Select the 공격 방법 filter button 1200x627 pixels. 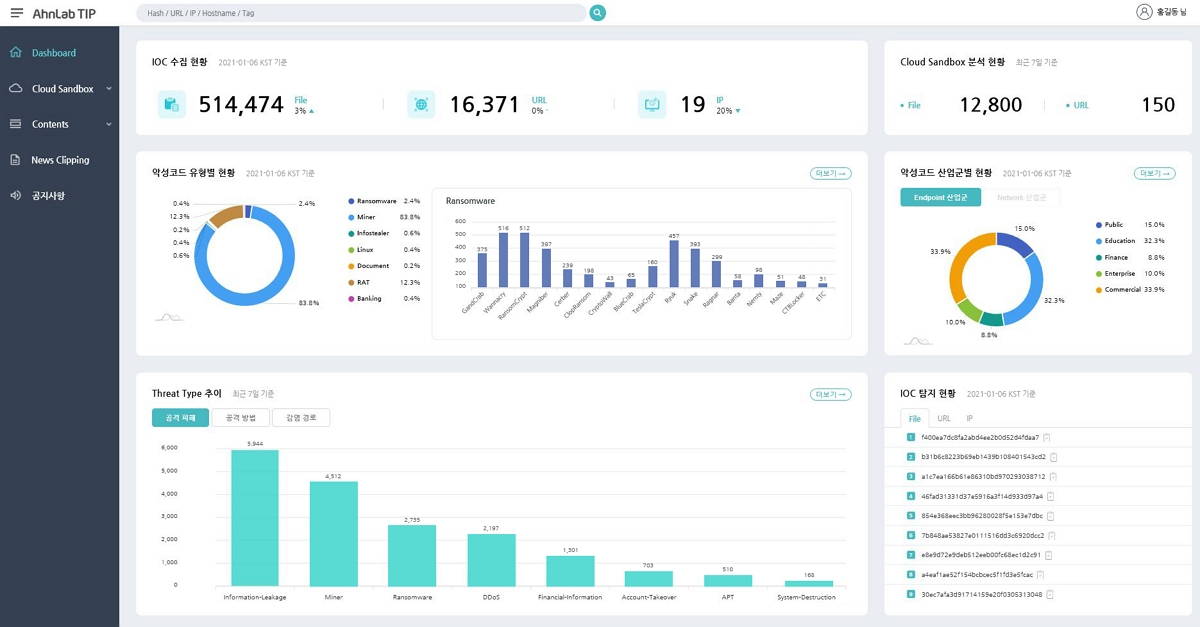pyautogui.click(x=240, y=418)
